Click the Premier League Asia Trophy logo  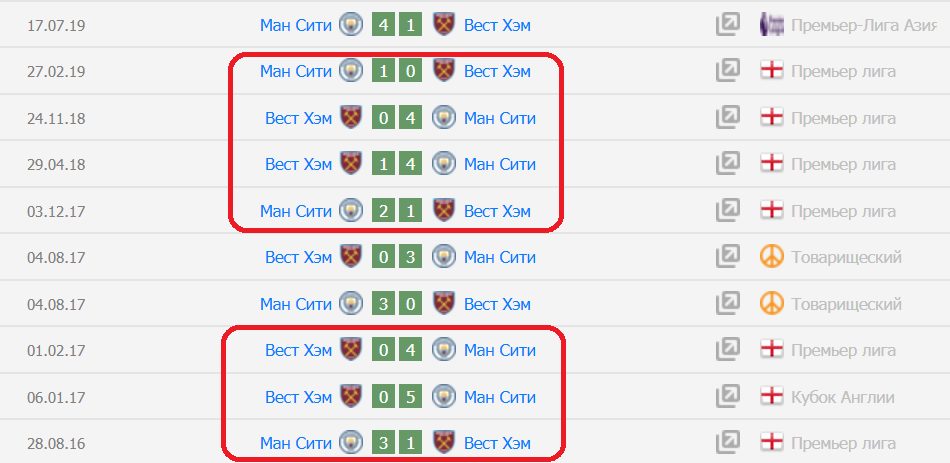[771, 25]
